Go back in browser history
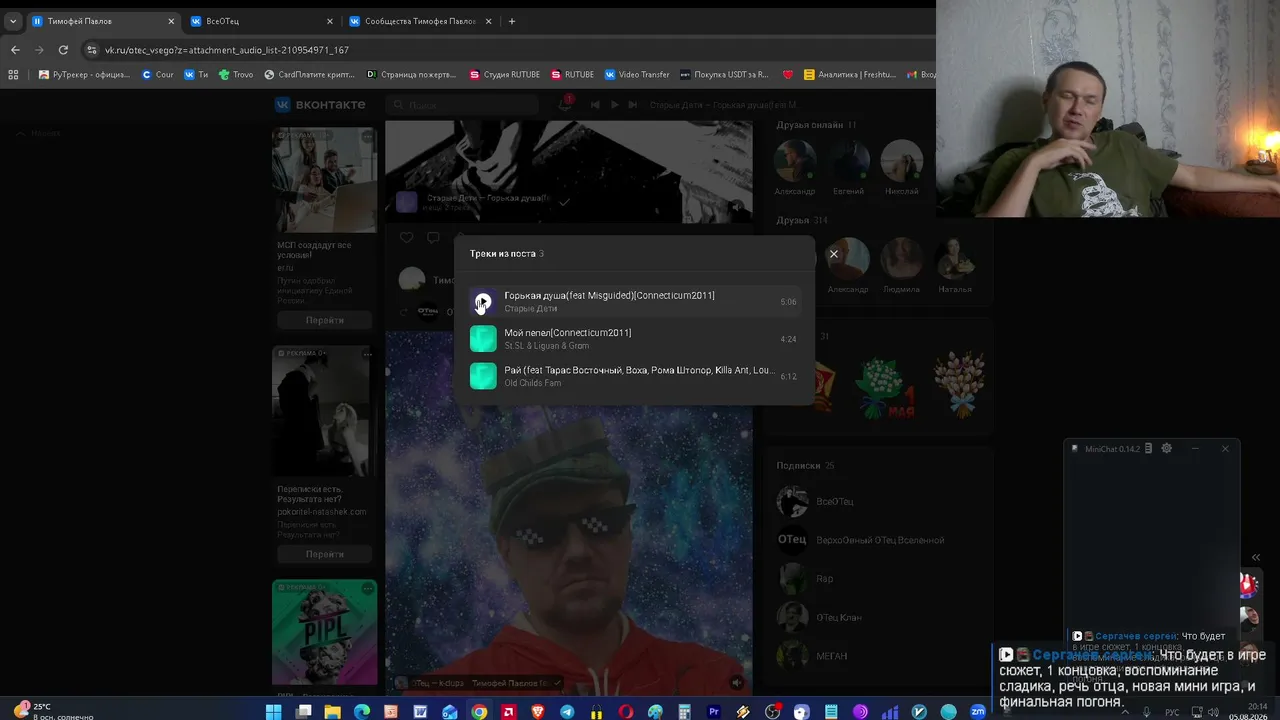The height and width of the screenshot is (720, 1280). pyautogui.click(x=15, y=50)
